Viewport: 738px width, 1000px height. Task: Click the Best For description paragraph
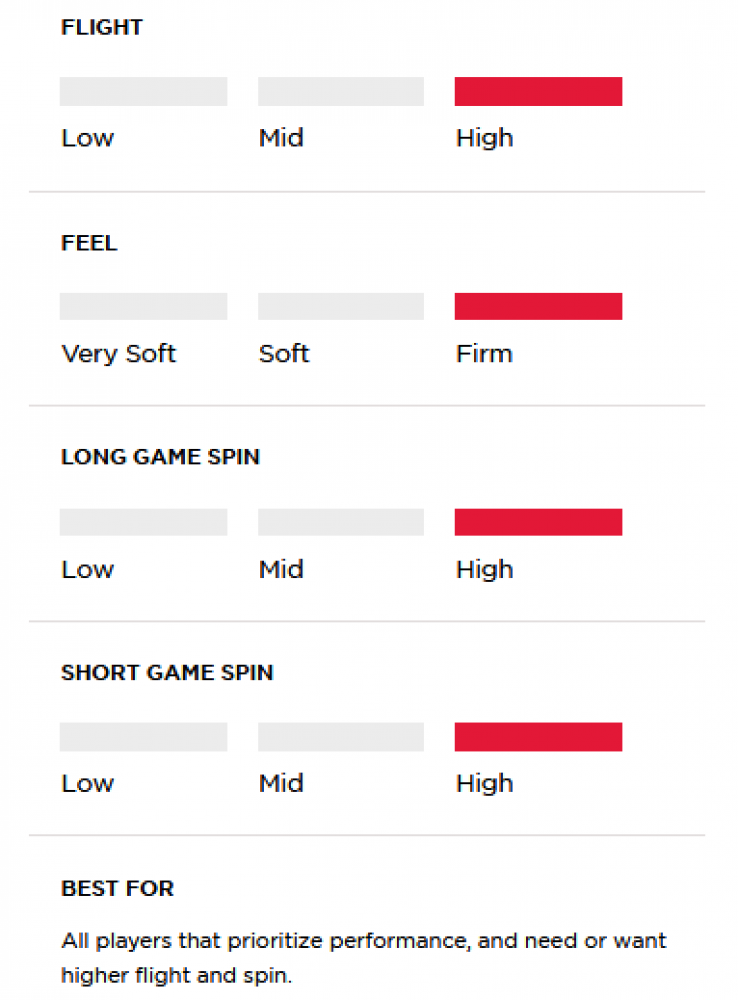click(x=364, y=958)
